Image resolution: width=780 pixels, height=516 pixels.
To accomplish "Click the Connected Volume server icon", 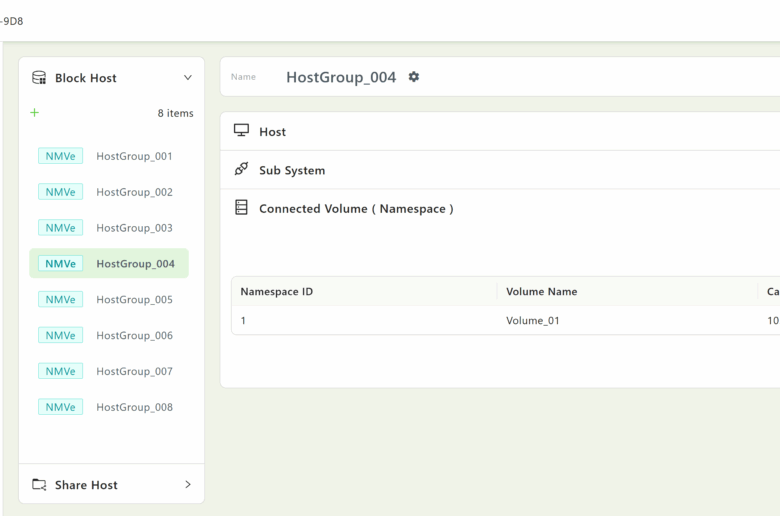I will (241, 208).
